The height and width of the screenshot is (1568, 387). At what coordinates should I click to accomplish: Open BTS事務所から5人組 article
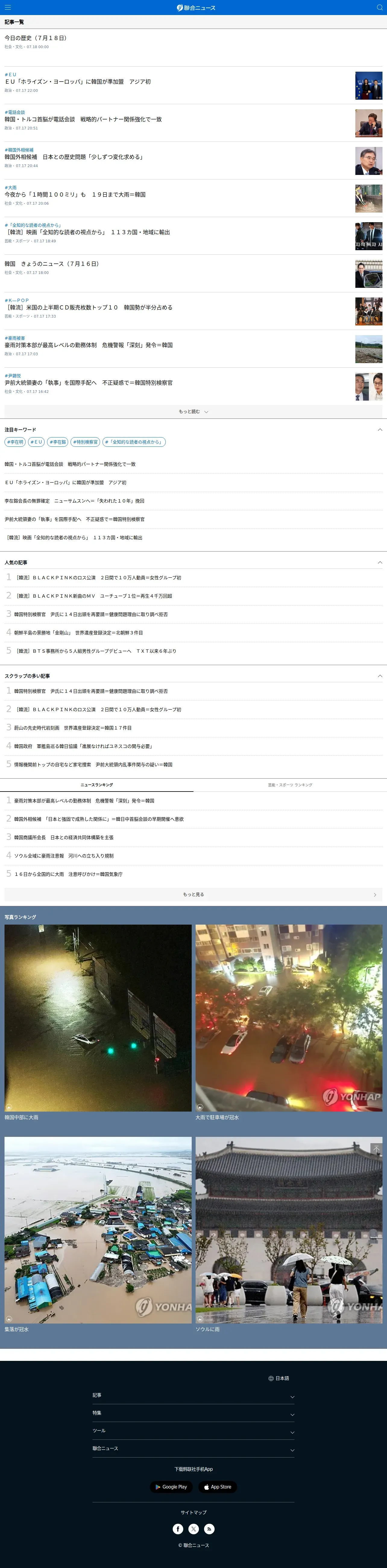tap(95, 651)
